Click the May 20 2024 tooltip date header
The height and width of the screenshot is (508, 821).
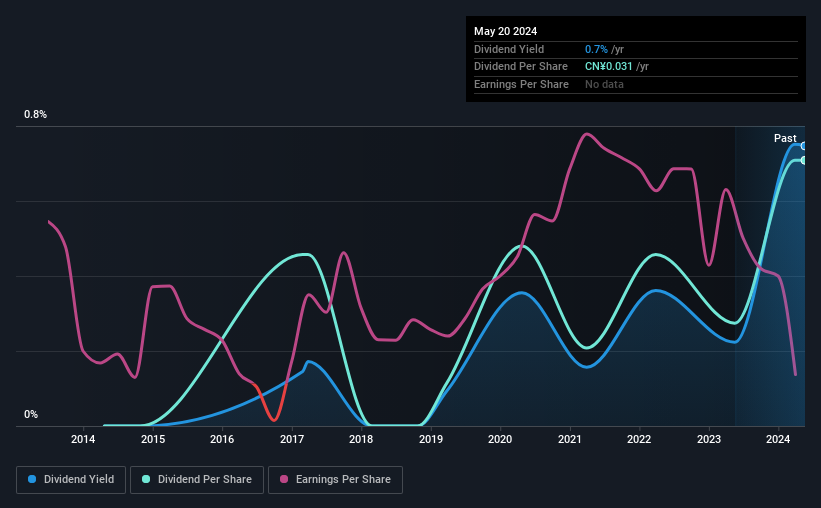click(505, 31)
